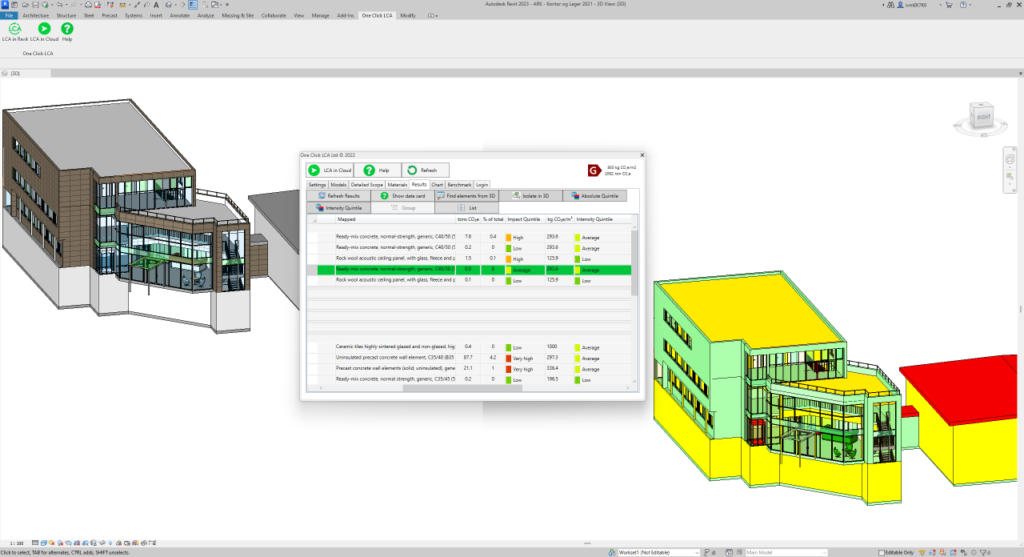Click Find elements from 3D
The width and height of the screenshot is (1024, 557).
[x=469, y=196]
